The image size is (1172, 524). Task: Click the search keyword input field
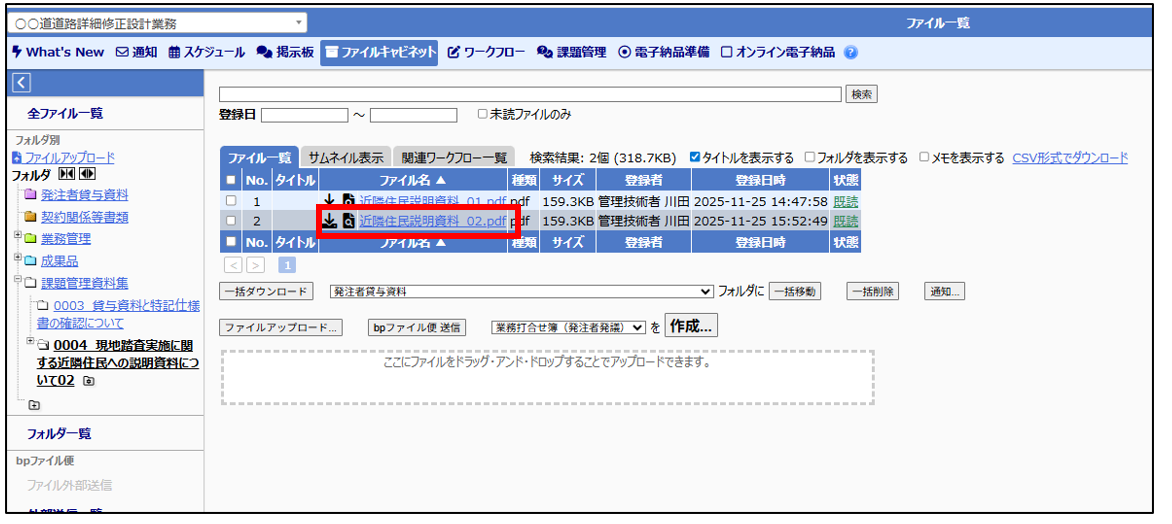point(530,94)
